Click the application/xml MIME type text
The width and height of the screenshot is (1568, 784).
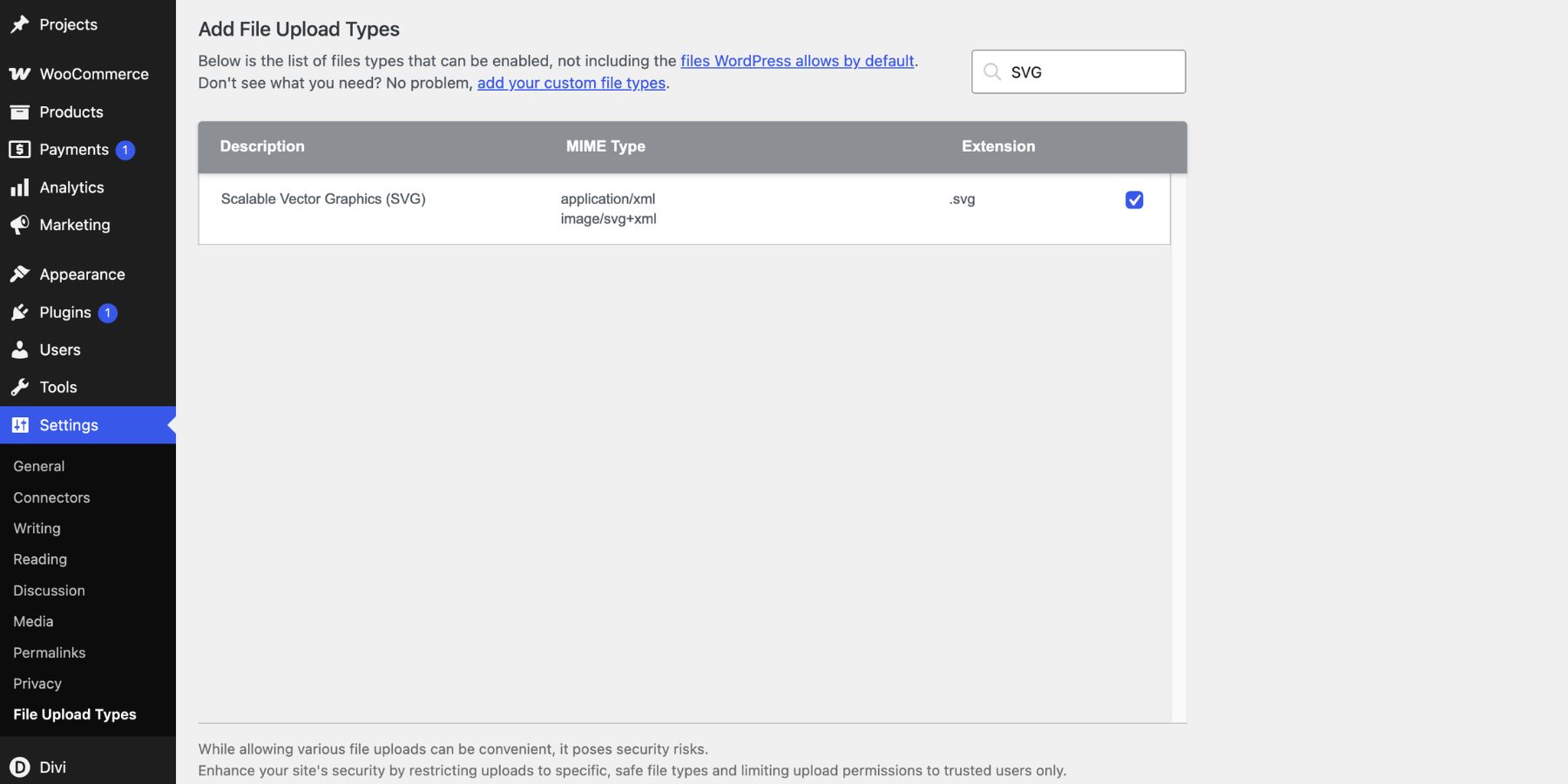[x=608, y=199]
